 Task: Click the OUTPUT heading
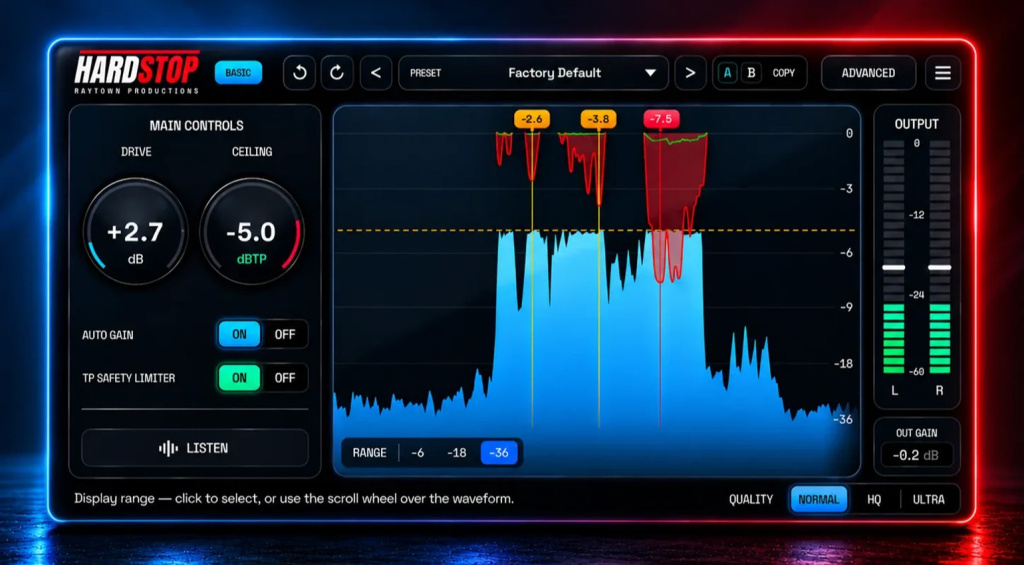coord(917,124)
